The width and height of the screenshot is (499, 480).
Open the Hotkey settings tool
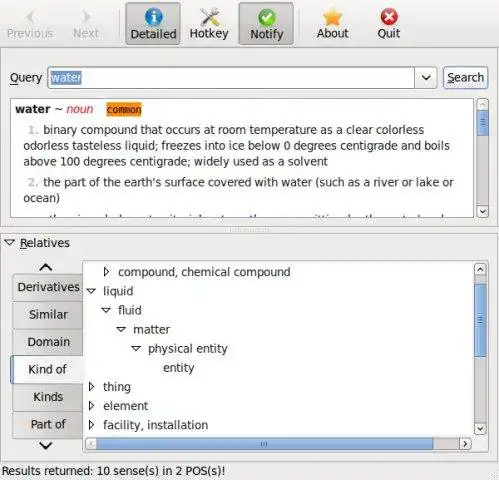tap(209, 24)
